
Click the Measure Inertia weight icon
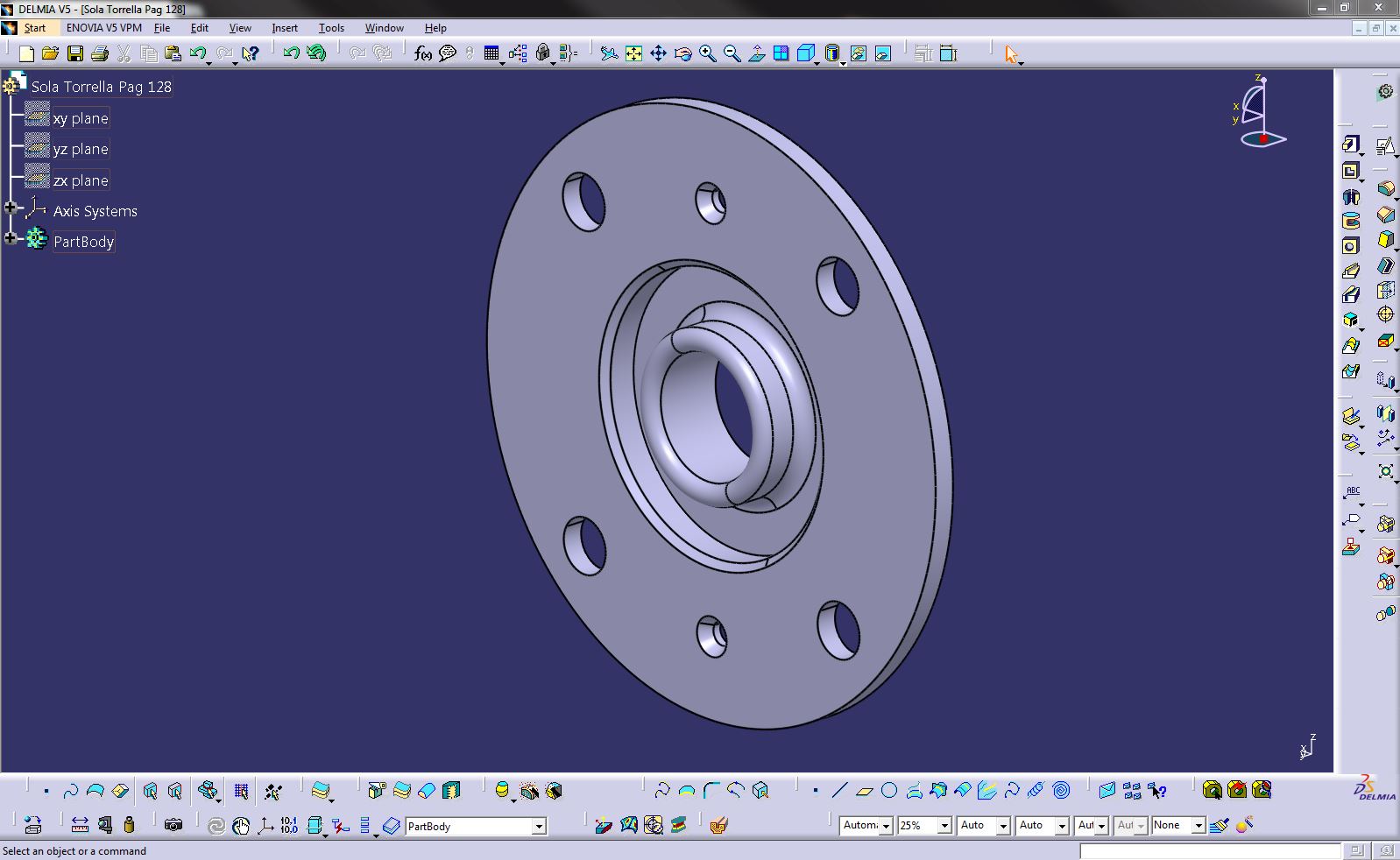130,825
